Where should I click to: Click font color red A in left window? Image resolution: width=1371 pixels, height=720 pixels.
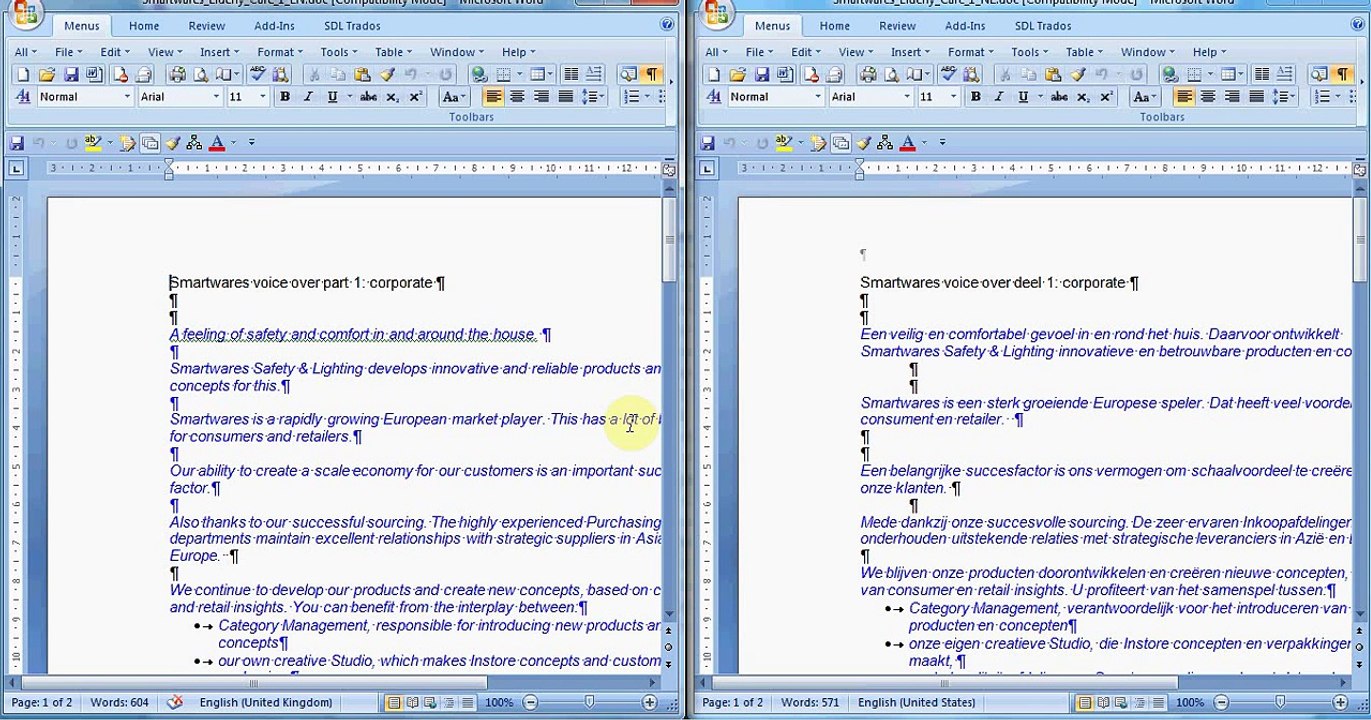217,143
